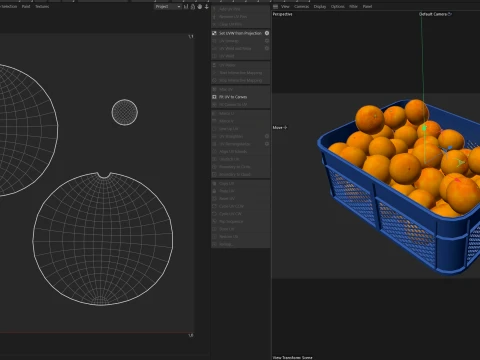
Task: Click the Max UV icon
Action: click(x=214, y=89)
